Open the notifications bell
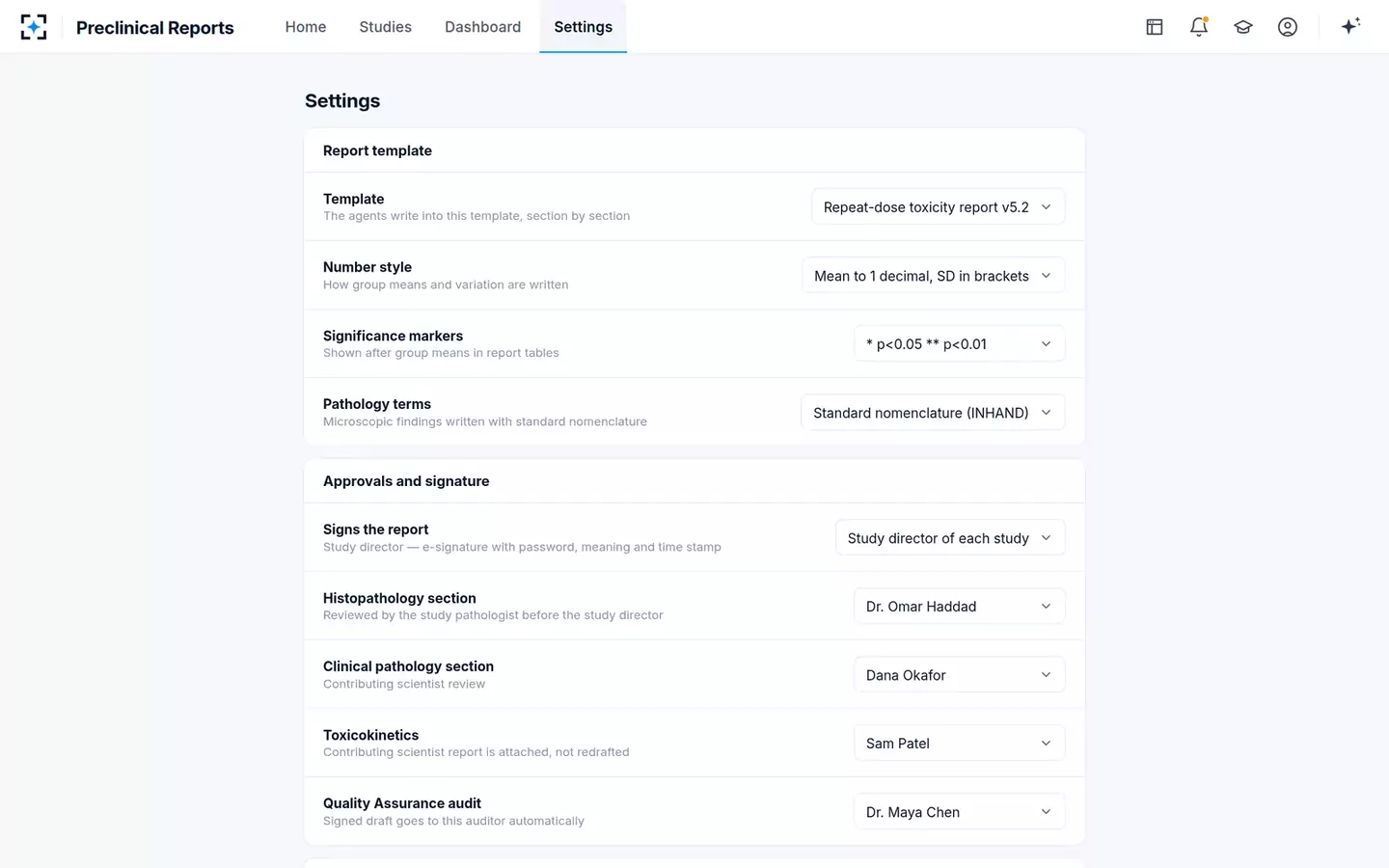This screenshot has width=1389, height=868. [x=1199, y=27]
